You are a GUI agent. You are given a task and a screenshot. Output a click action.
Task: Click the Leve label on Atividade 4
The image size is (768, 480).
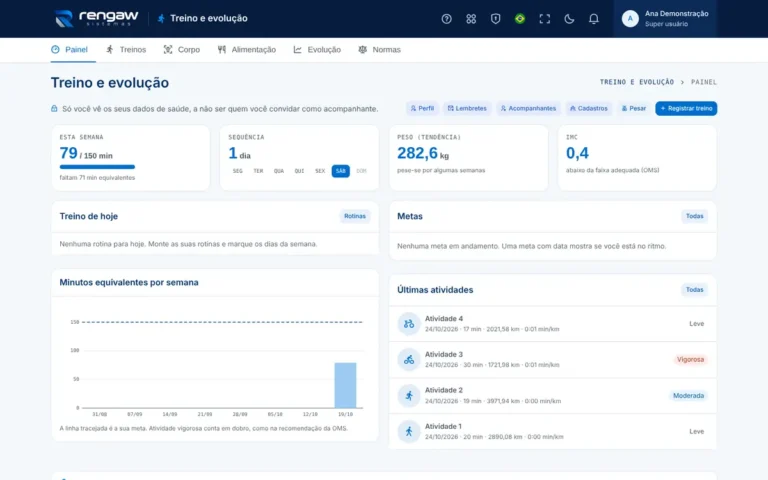[696, 324]
